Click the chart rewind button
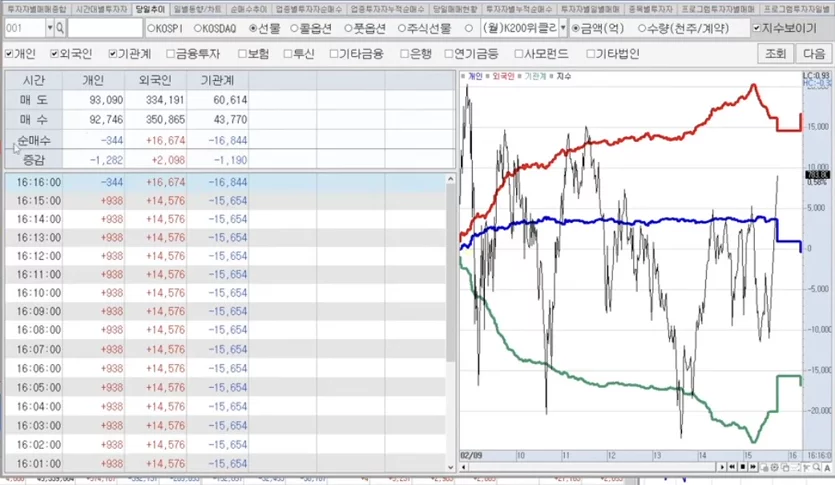Image resolution: width=835 pixels, height=485 pixels. (732, 467)
